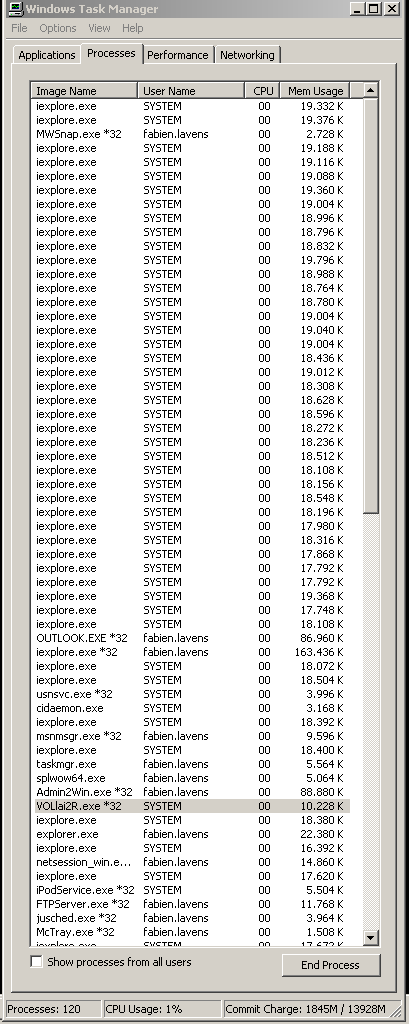This screenshot has width=409, height=1024.
Task: Open the File menu
Action: pos(20,28)
